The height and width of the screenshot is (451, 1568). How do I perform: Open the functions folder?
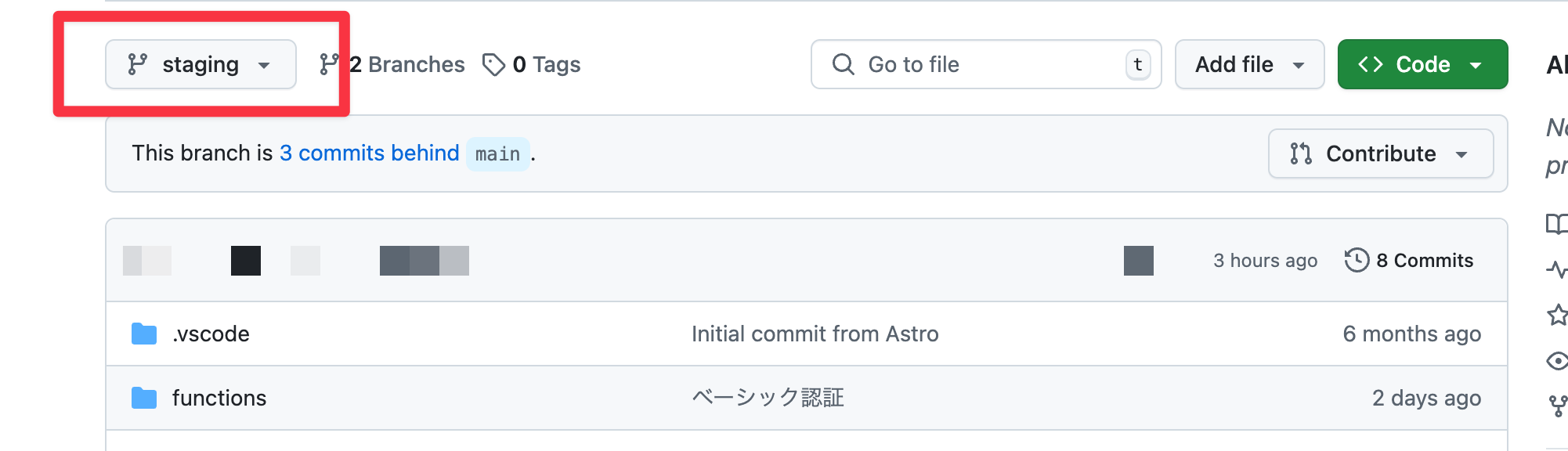(219, 398)
